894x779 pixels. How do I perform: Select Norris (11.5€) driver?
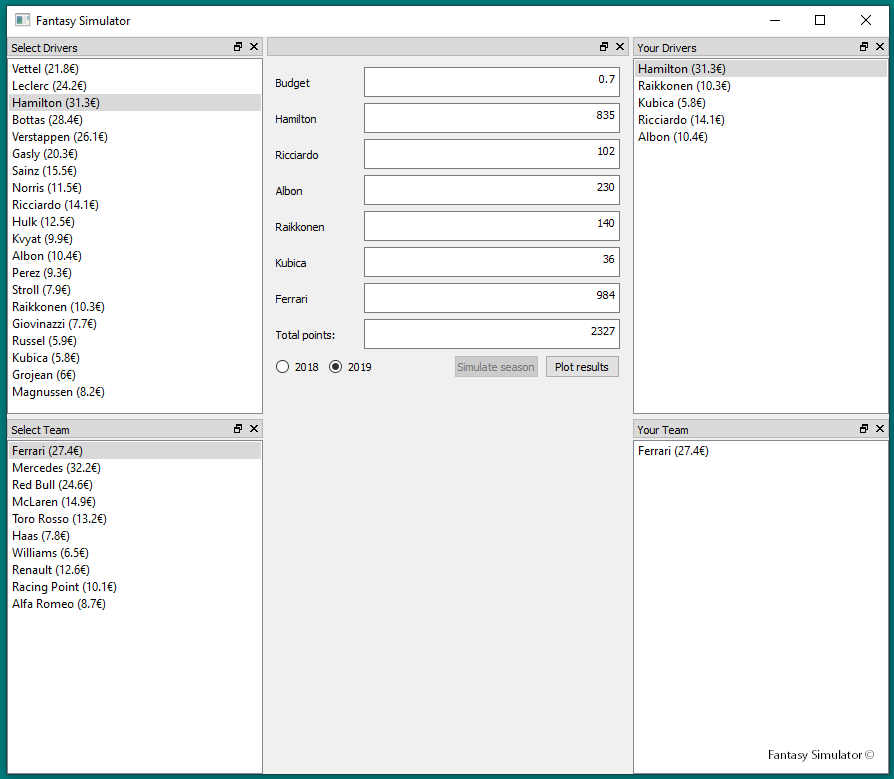click(135, 188)
